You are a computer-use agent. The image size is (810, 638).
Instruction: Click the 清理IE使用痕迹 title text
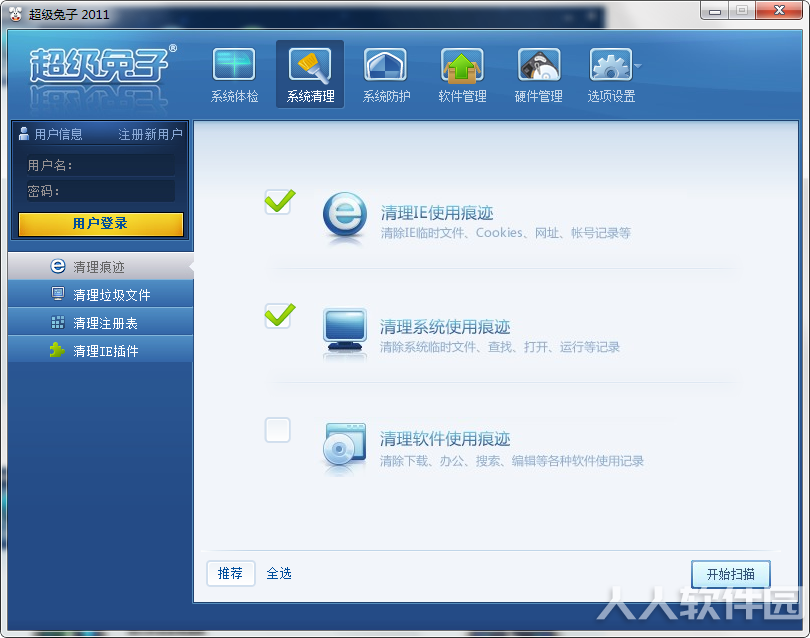[x=437, y=213]
